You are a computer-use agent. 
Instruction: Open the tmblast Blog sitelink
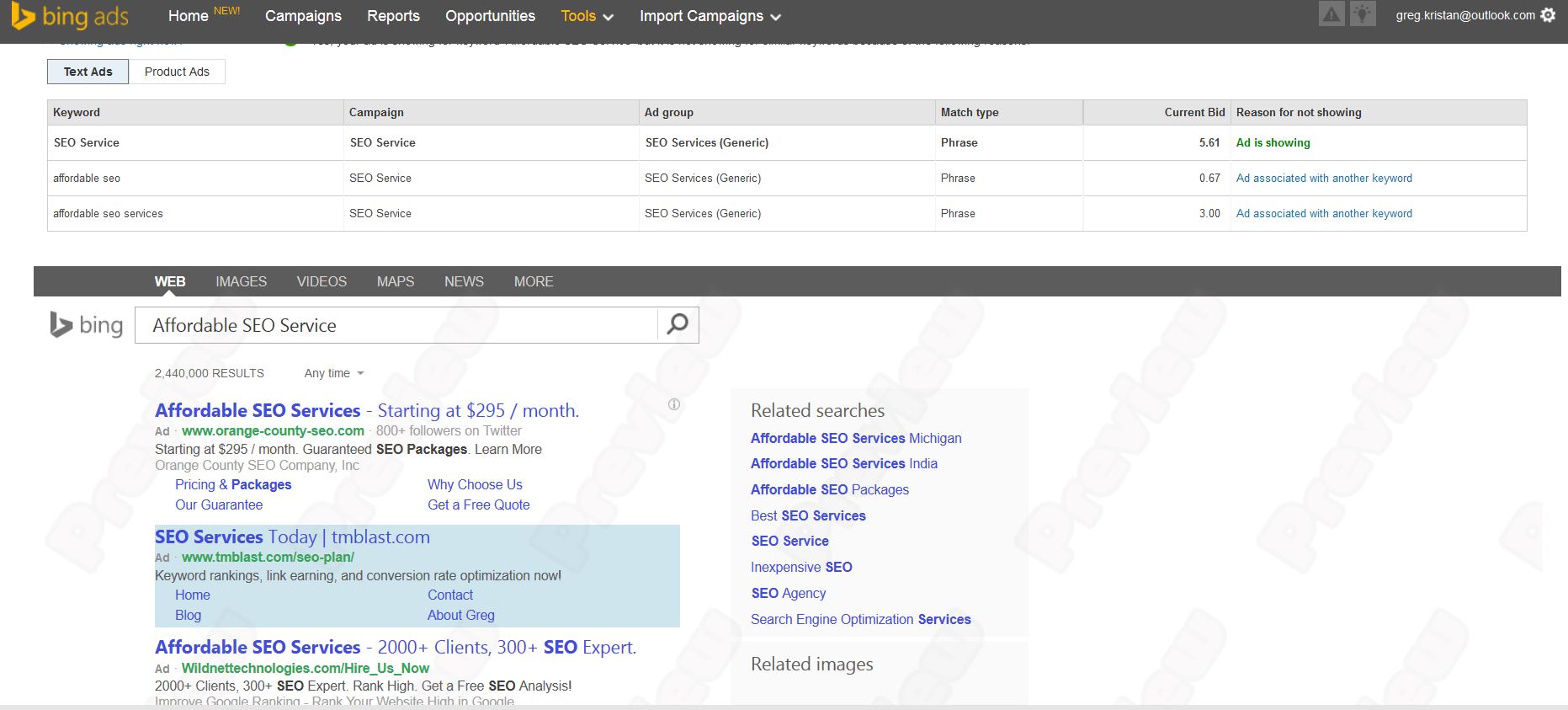pyautogui.click(x=188, y=615)
